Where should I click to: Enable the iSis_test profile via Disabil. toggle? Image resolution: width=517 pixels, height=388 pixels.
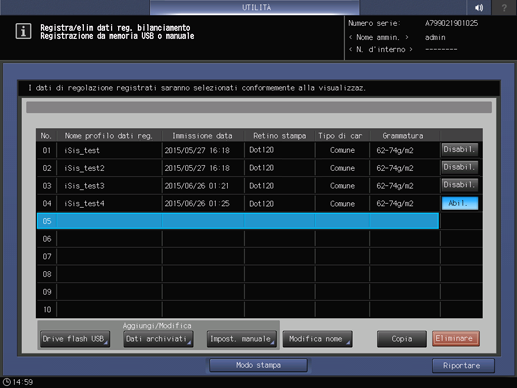[460, 150]
